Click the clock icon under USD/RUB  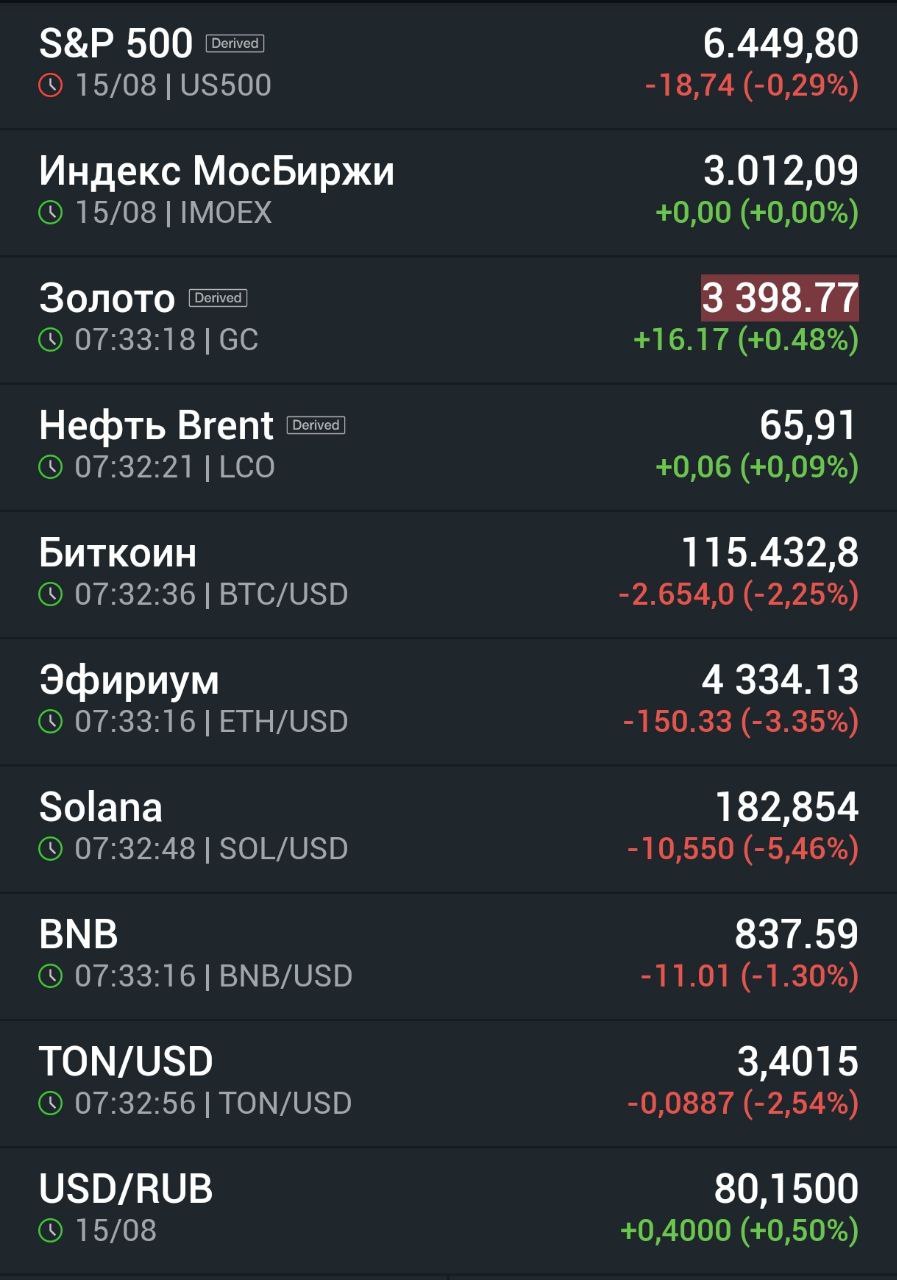pyautogui.click(x=50, y=1230)
